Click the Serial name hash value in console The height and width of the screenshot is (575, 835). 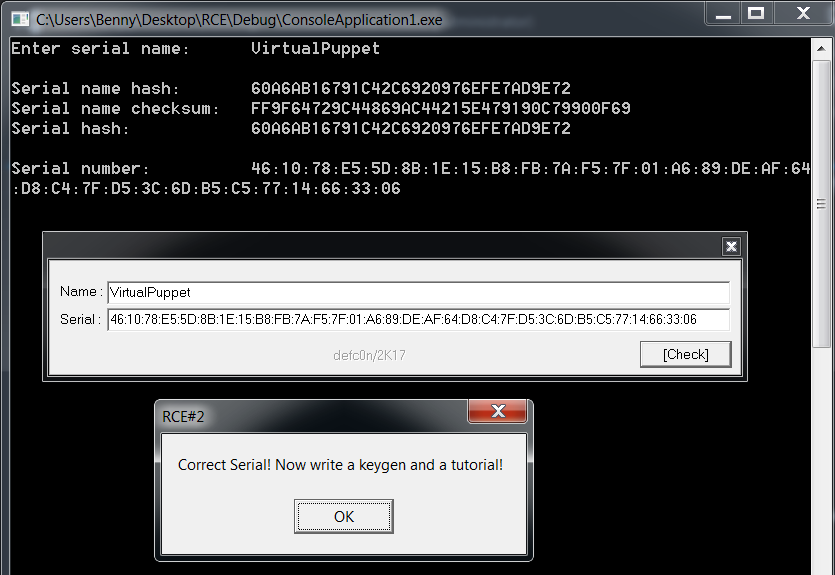pos(410,88)
